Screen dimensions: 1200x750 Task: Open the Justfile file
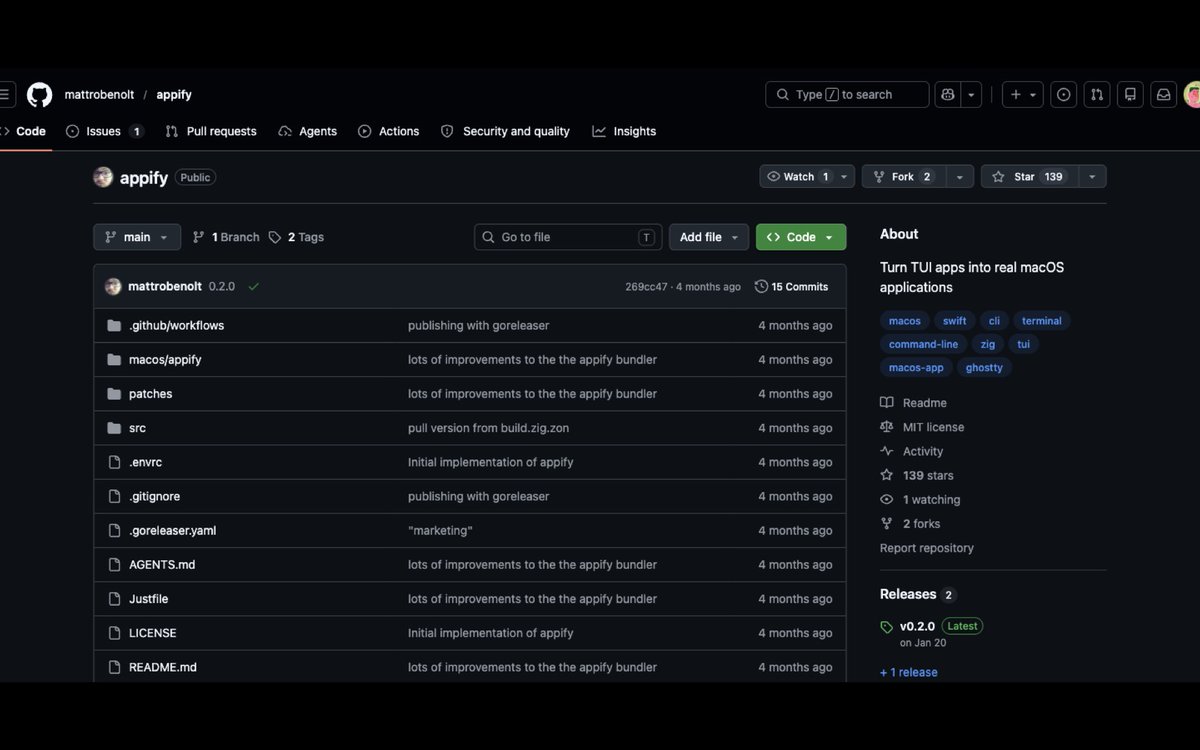point(148,599)
